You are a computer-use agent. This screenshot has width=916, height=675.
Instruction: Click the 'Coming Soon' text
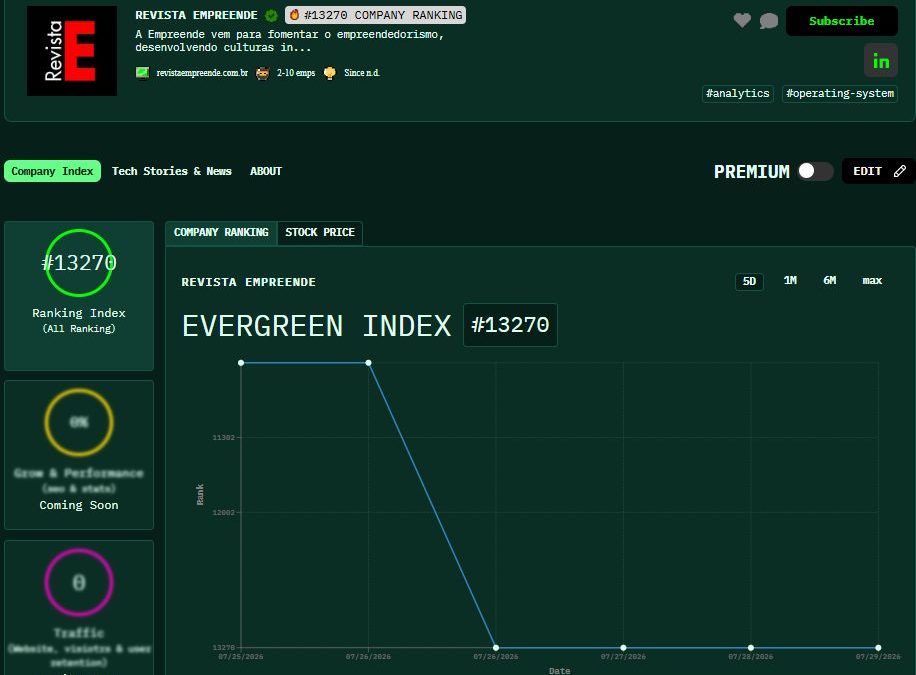[x=79, y=505]
